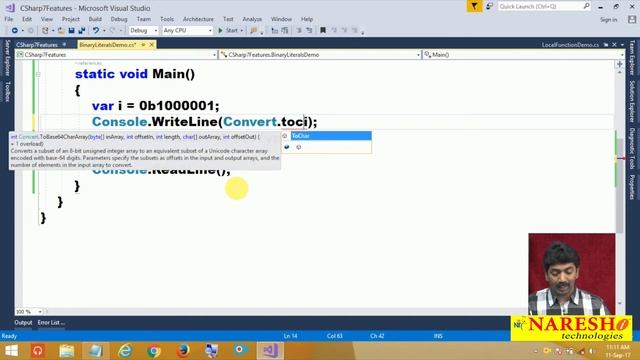Collapse the Main method outlining box

click(38, 74)
